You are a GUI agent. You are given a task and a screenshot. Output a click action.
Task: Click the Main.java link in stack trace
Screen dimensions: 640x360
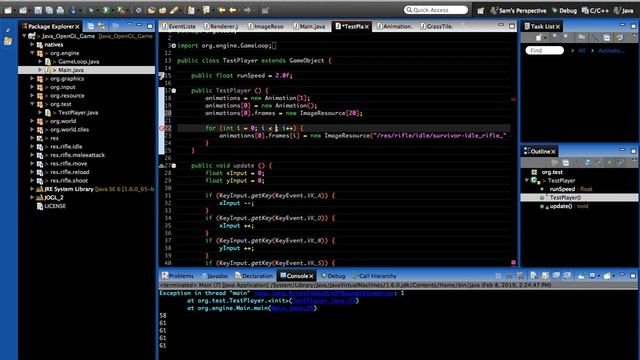point(292,308)
